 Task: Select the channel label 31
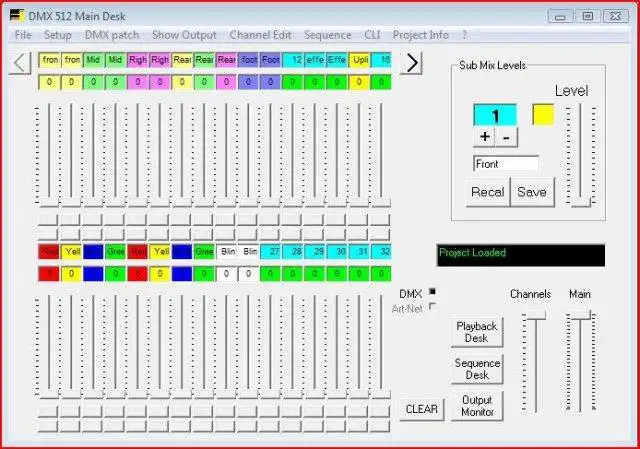359,251
